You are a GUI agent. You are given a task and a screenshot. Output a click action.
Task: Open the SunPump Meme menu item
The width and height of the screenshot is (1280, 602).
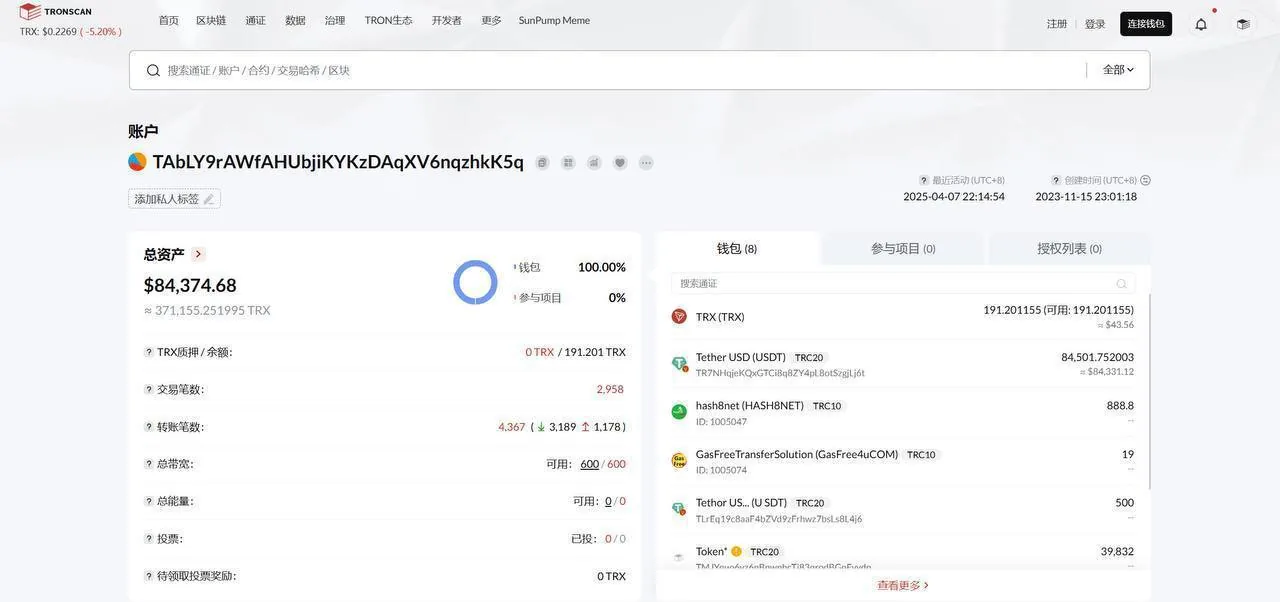click(x=554, y=20)
